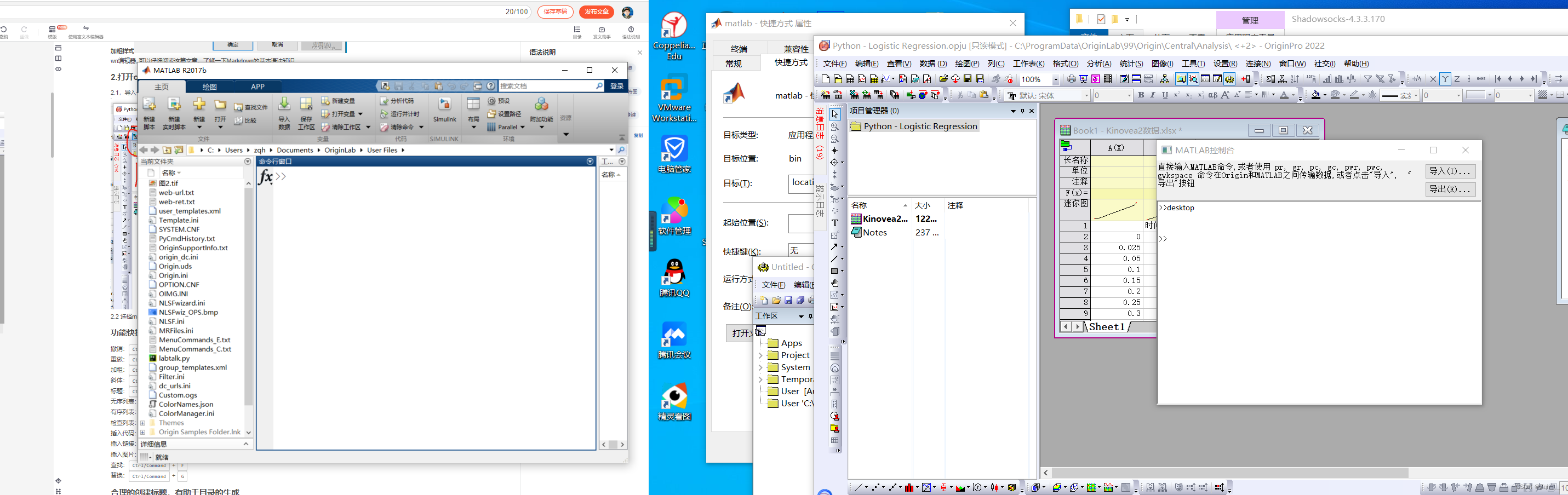This screenshot has height=495, width=1568.
Task: Open the 工作表(K) menu in Origin
Action: tap(1029, 64)
